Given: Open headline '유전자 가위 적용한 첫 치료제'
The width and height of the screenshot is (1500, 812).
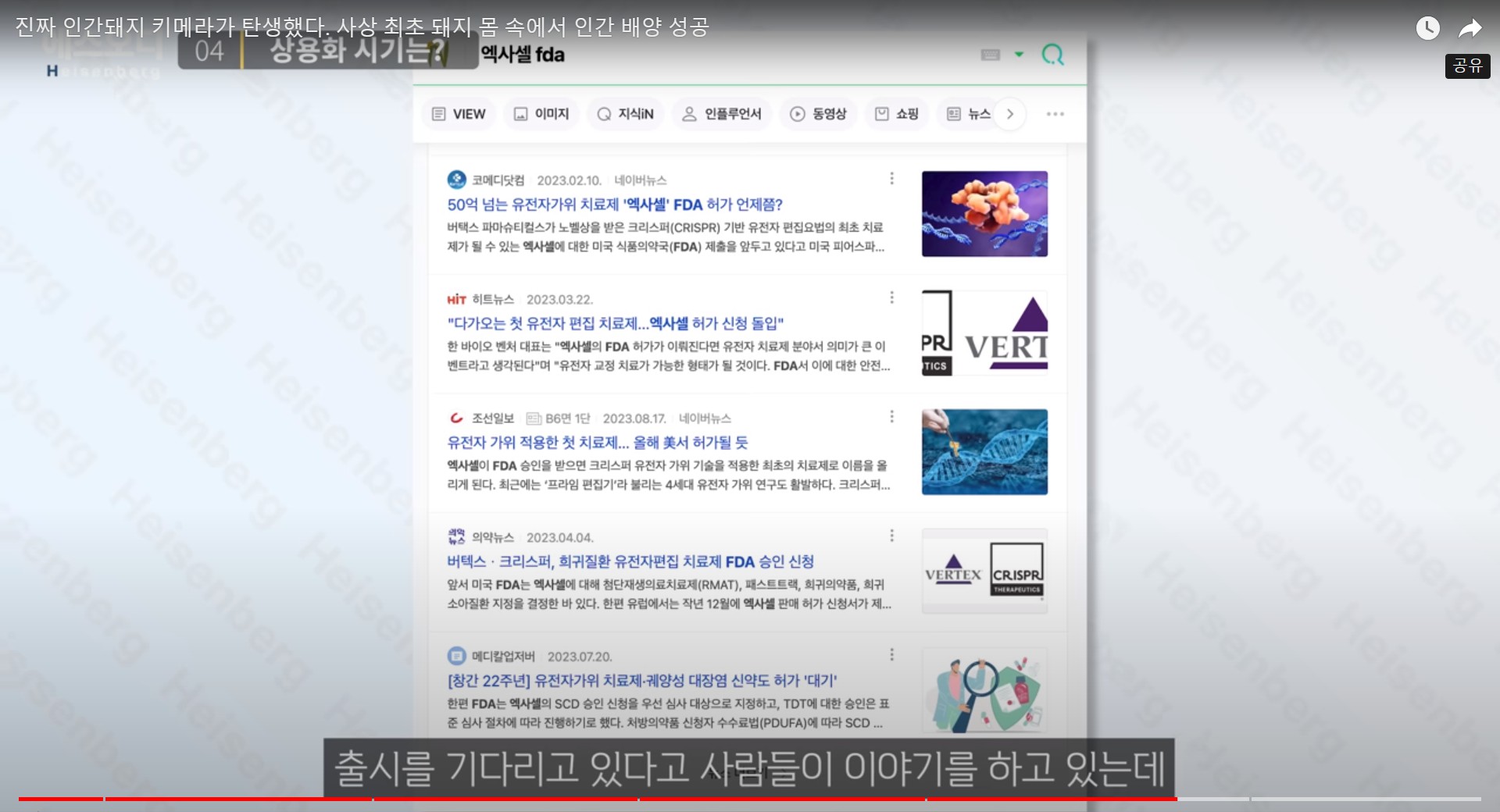Looking at the screenshot, I should 598,443.
